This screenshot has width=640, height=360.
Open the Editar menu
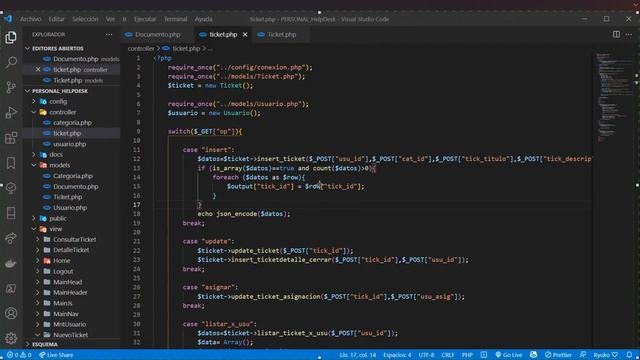[56, 19]
